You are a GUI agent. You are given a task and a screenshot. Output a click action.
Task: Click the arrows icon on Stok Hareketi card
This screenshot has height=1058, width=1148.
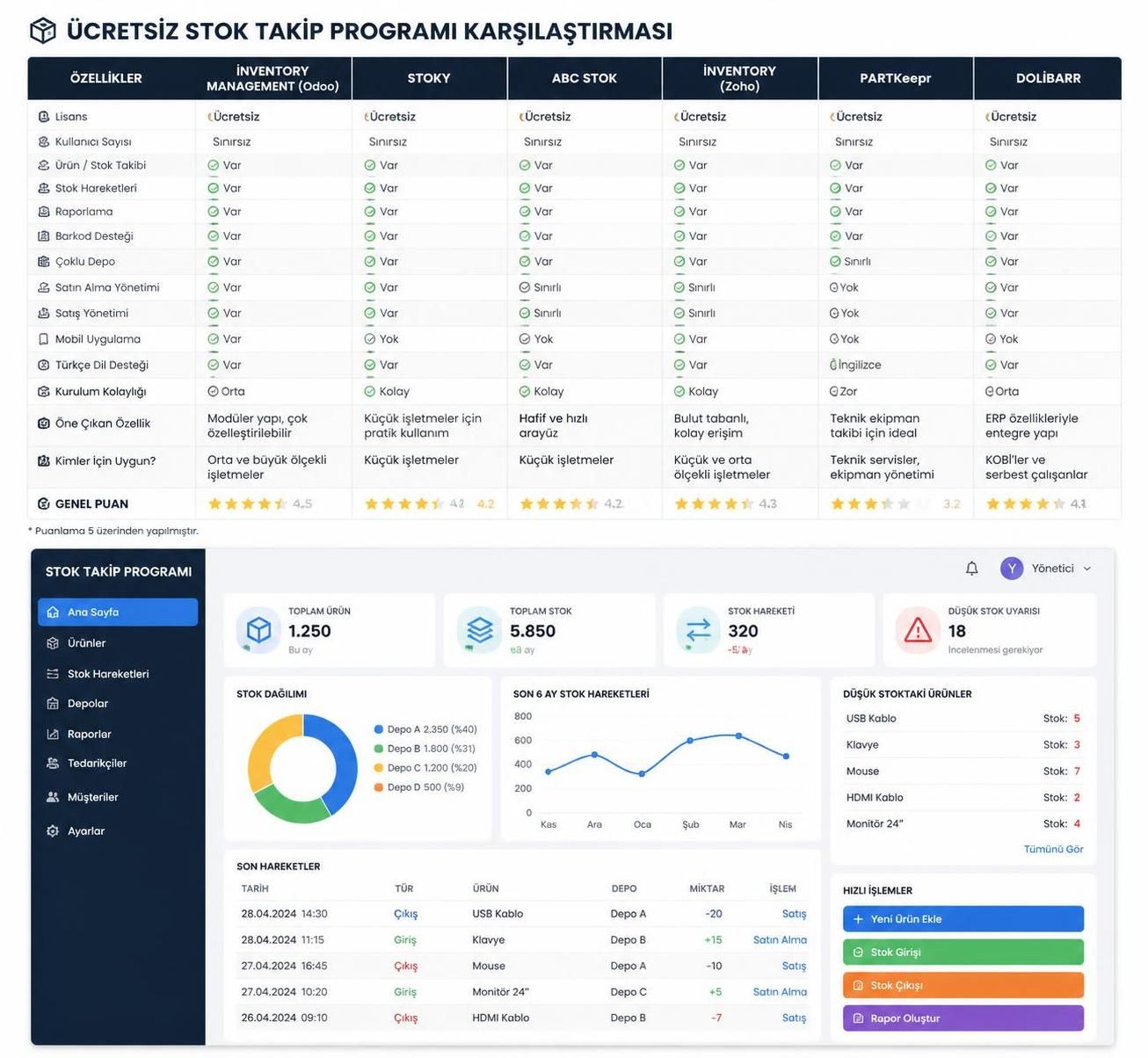pyautogui.click(x=699, y=631)
